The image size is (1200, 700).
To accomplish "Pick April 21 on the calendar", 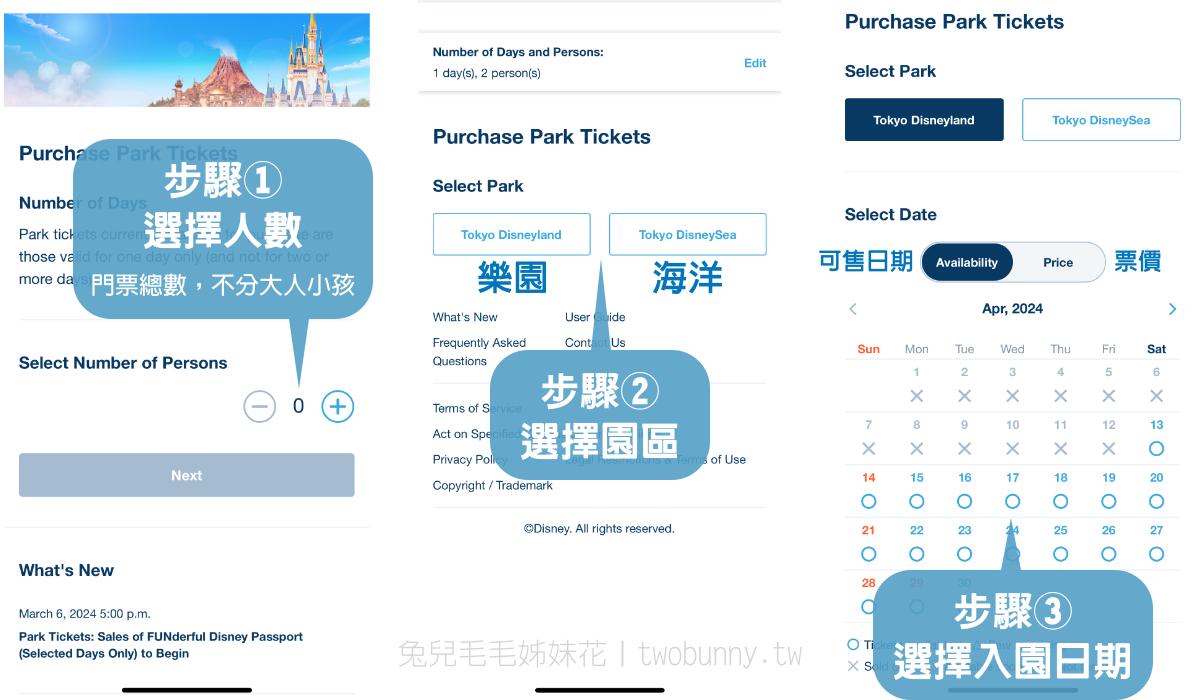I will click(x=869, y=543).
